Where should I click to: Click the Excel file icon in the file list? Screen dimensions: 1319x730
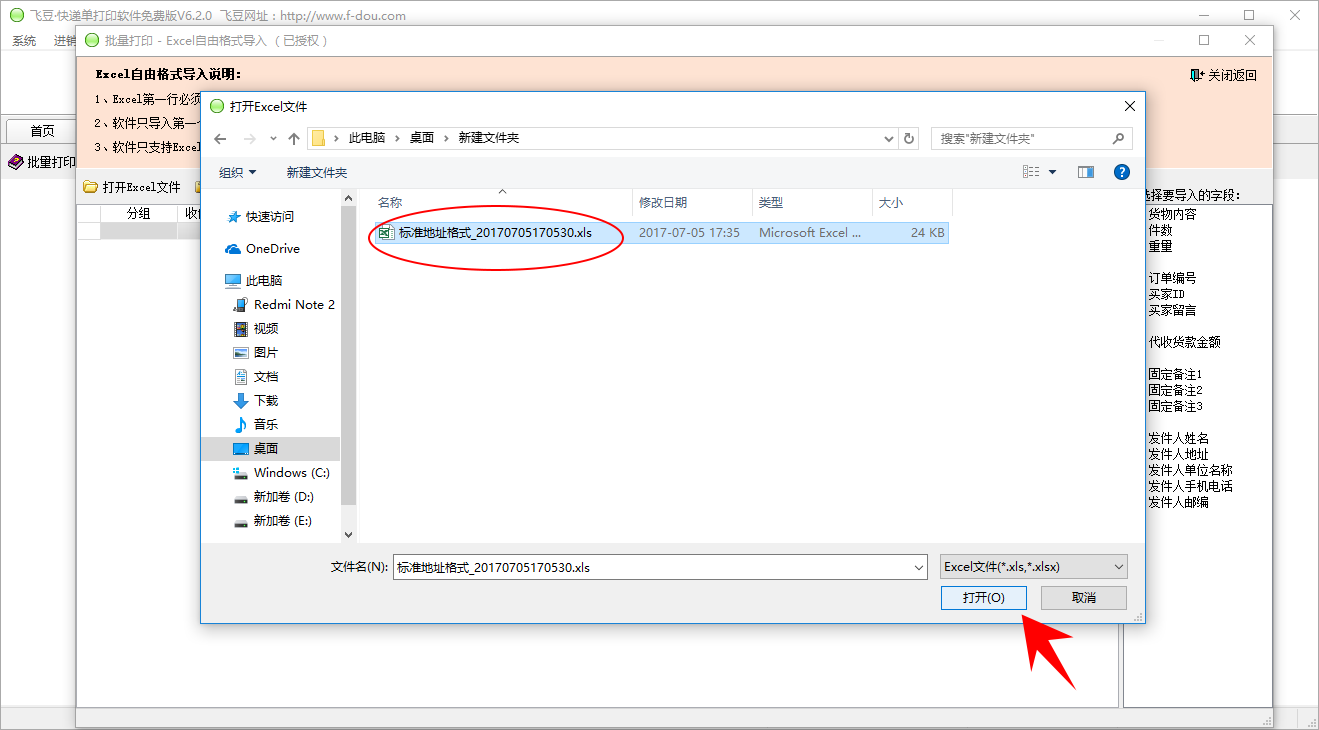(x=386, y=233)
